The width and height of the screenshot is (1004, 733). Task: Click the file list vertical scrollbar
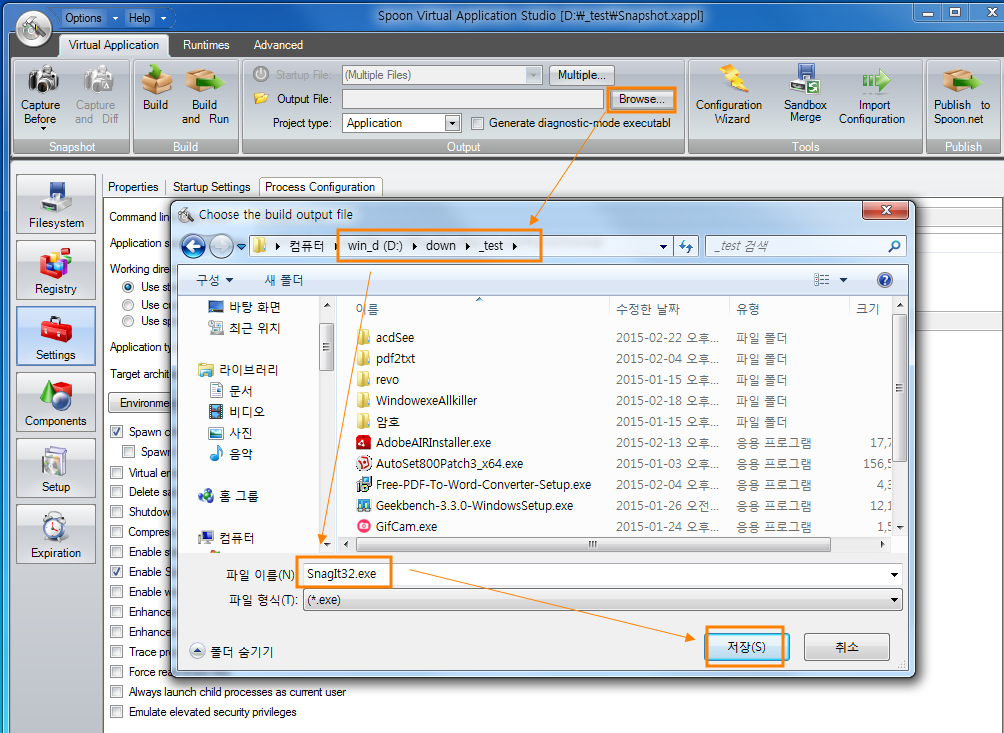tap(900, 387)
